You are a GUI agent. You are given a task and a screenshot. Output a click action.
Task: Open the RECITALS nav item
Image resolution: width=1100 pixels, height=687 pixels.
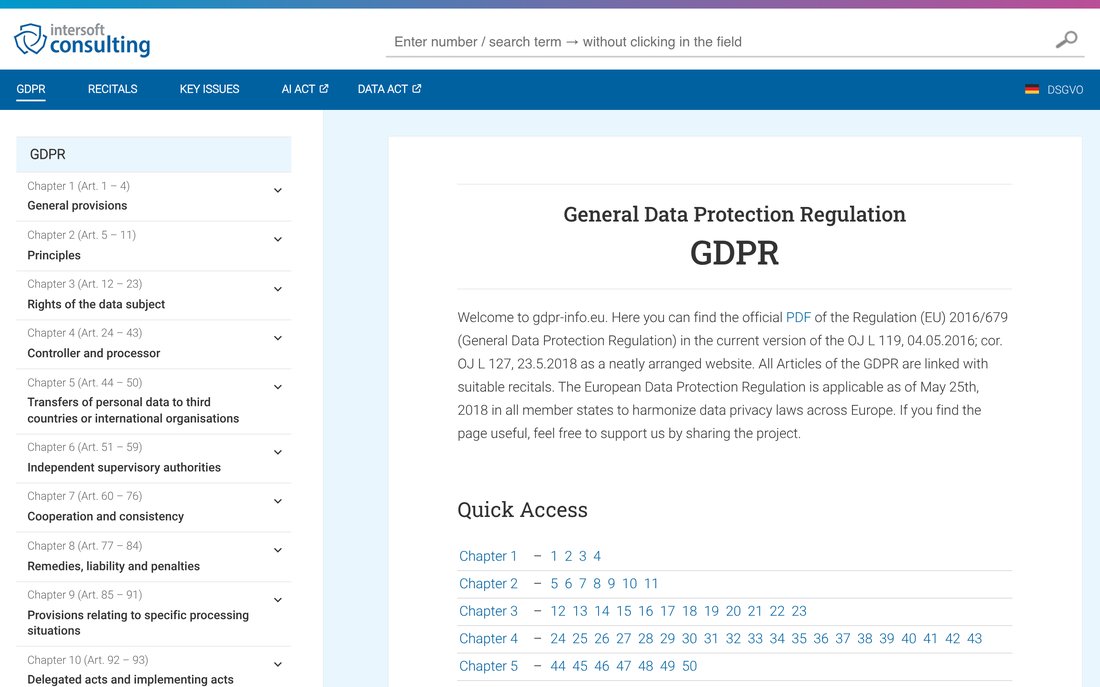tap(112, 89)
